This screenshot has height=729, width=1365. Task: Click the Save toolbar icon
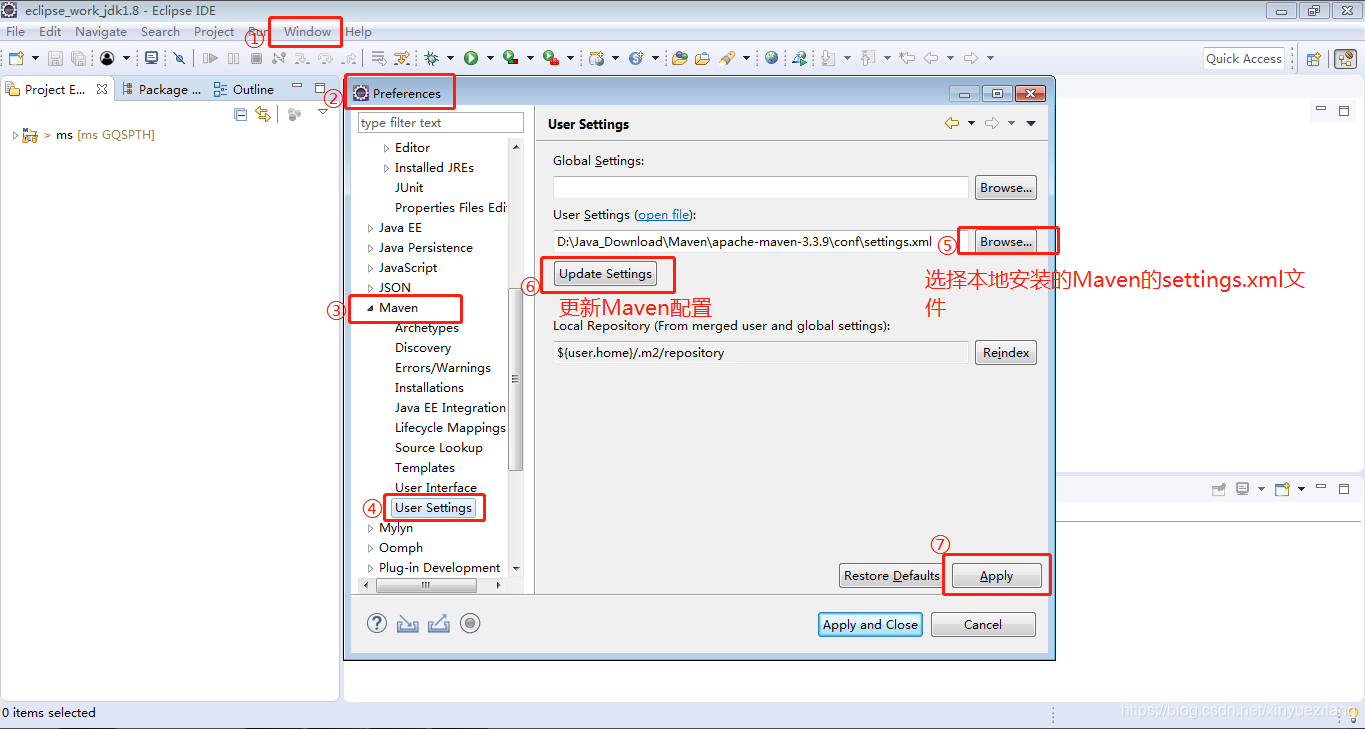[x=55, y=58]
